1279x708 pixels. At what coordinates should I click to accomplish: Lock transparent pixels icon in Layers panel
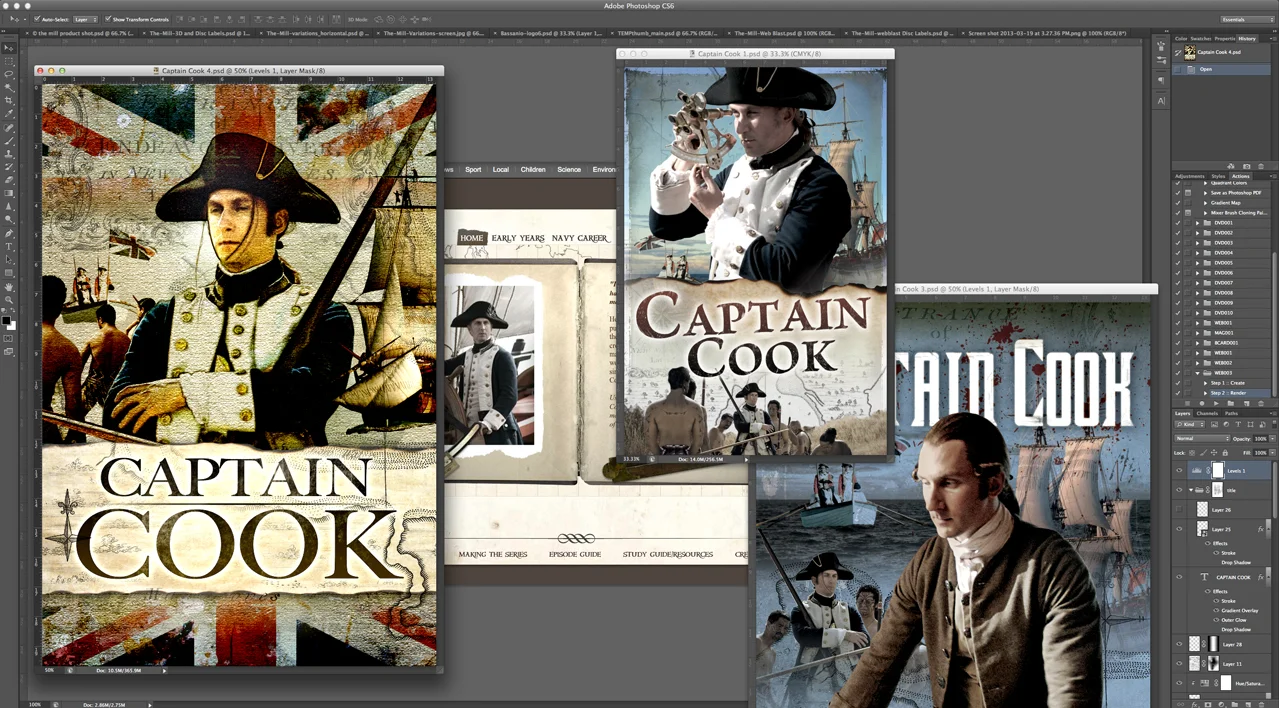point(1192,452)
